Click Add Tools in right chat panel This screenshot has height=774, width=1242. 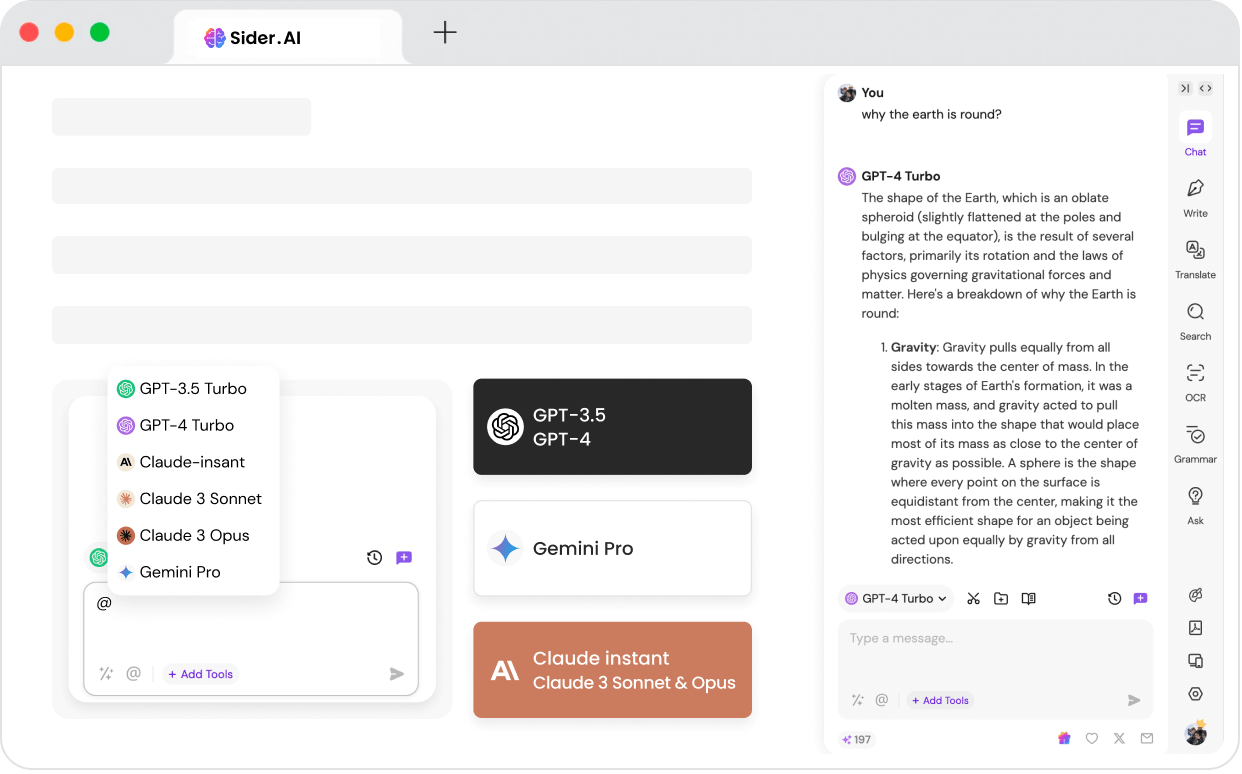(x=939, y=700)
